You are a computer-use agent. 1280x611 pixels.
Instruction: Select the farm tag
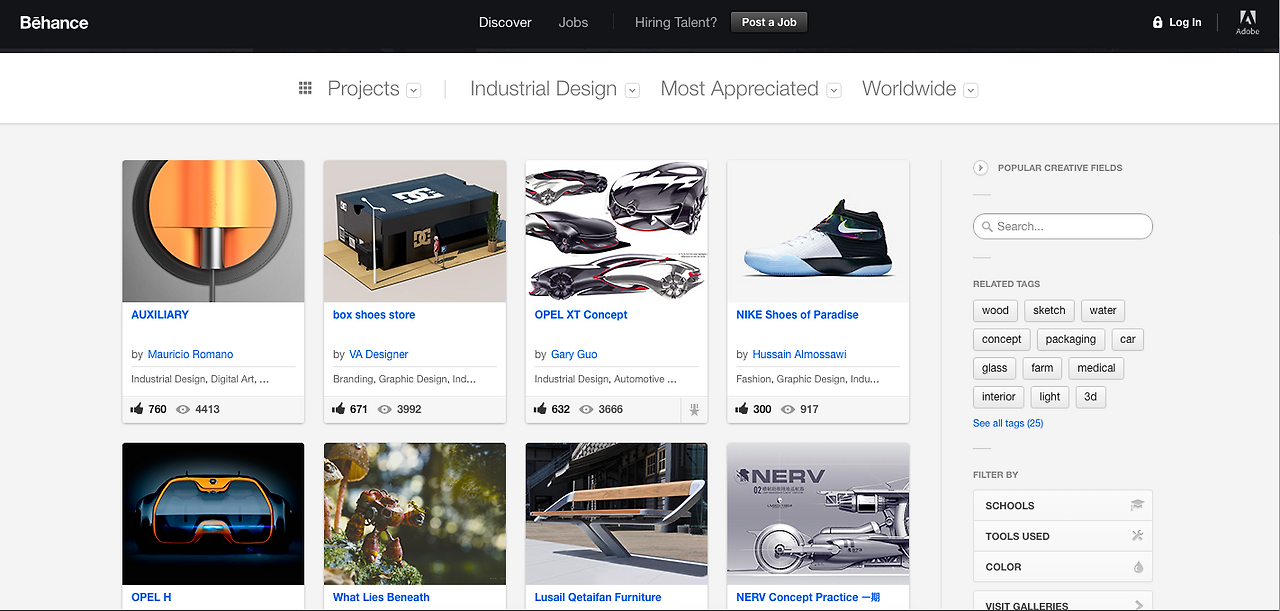click(1042, 368)
